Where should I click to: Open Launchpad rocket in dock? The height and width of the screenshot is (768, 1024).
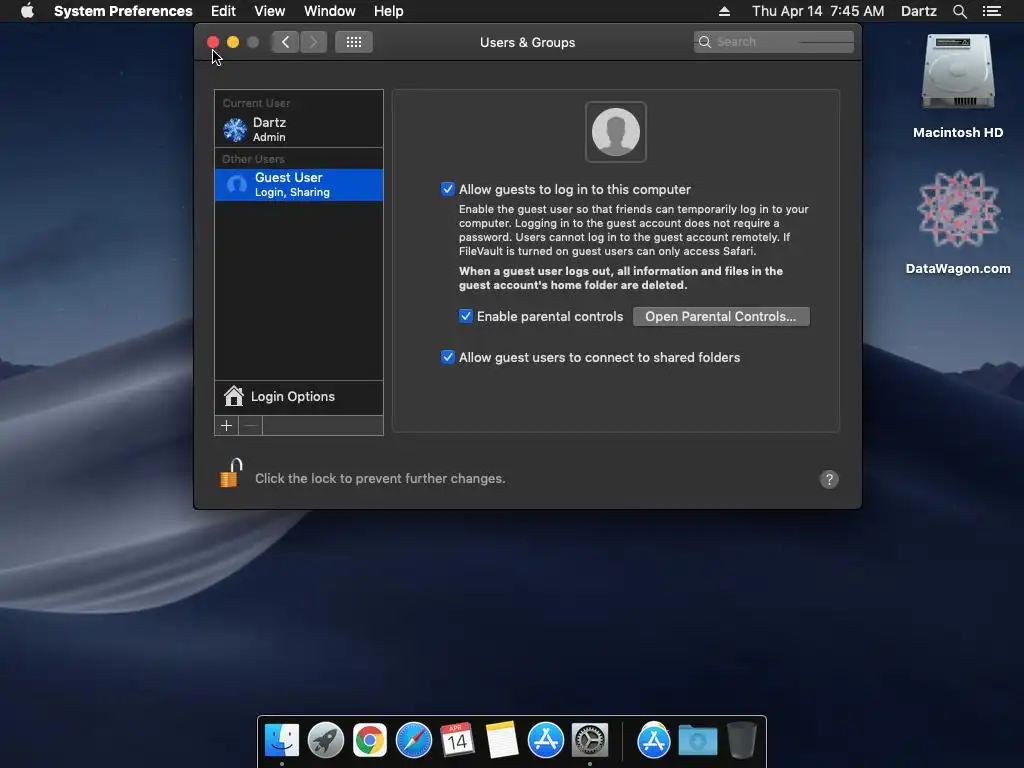(x=325, y=741)
